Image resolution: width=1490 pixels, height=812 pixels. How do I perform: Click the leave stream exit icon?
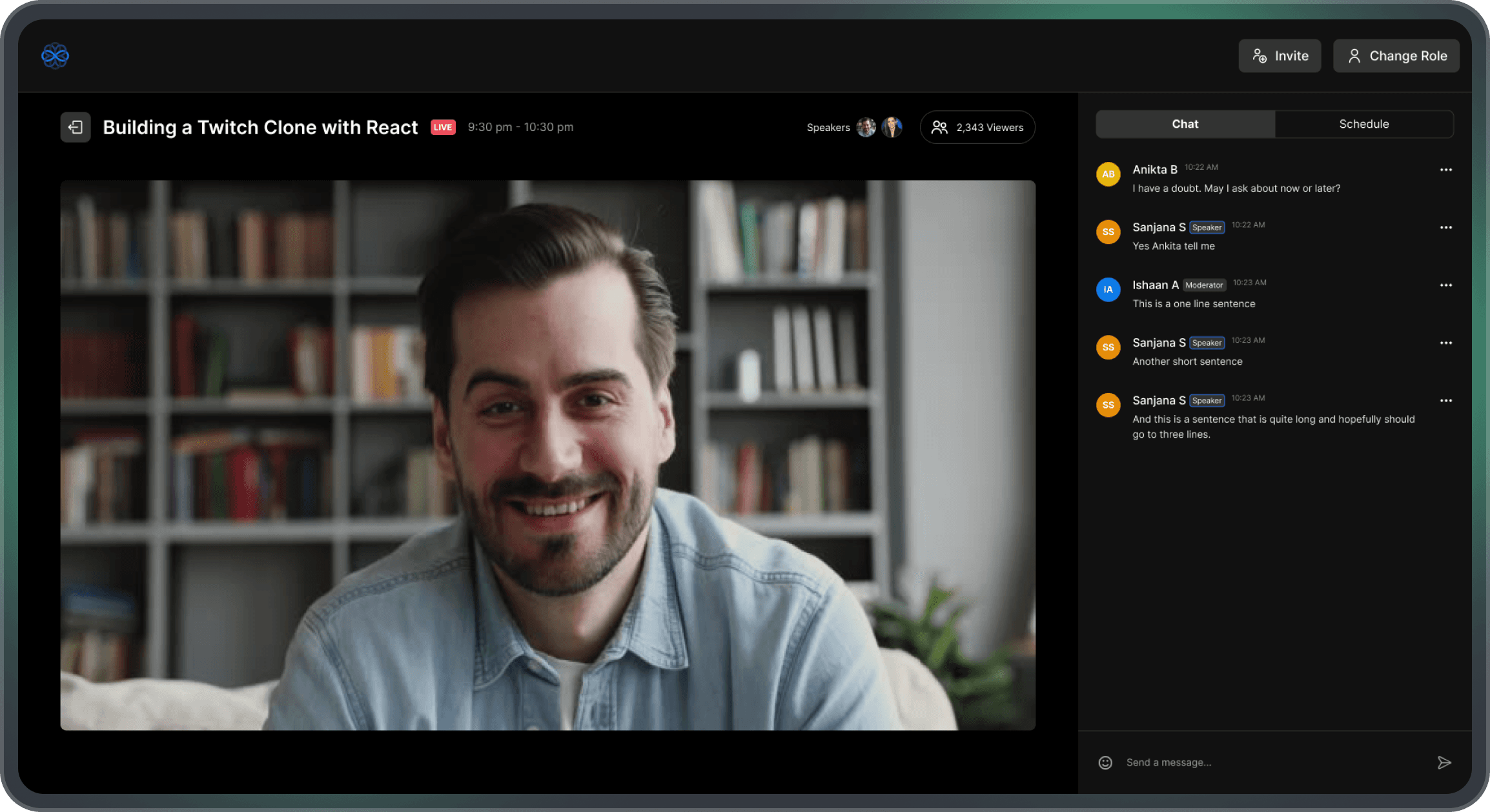pyautogui.click(x=76, y=127)
